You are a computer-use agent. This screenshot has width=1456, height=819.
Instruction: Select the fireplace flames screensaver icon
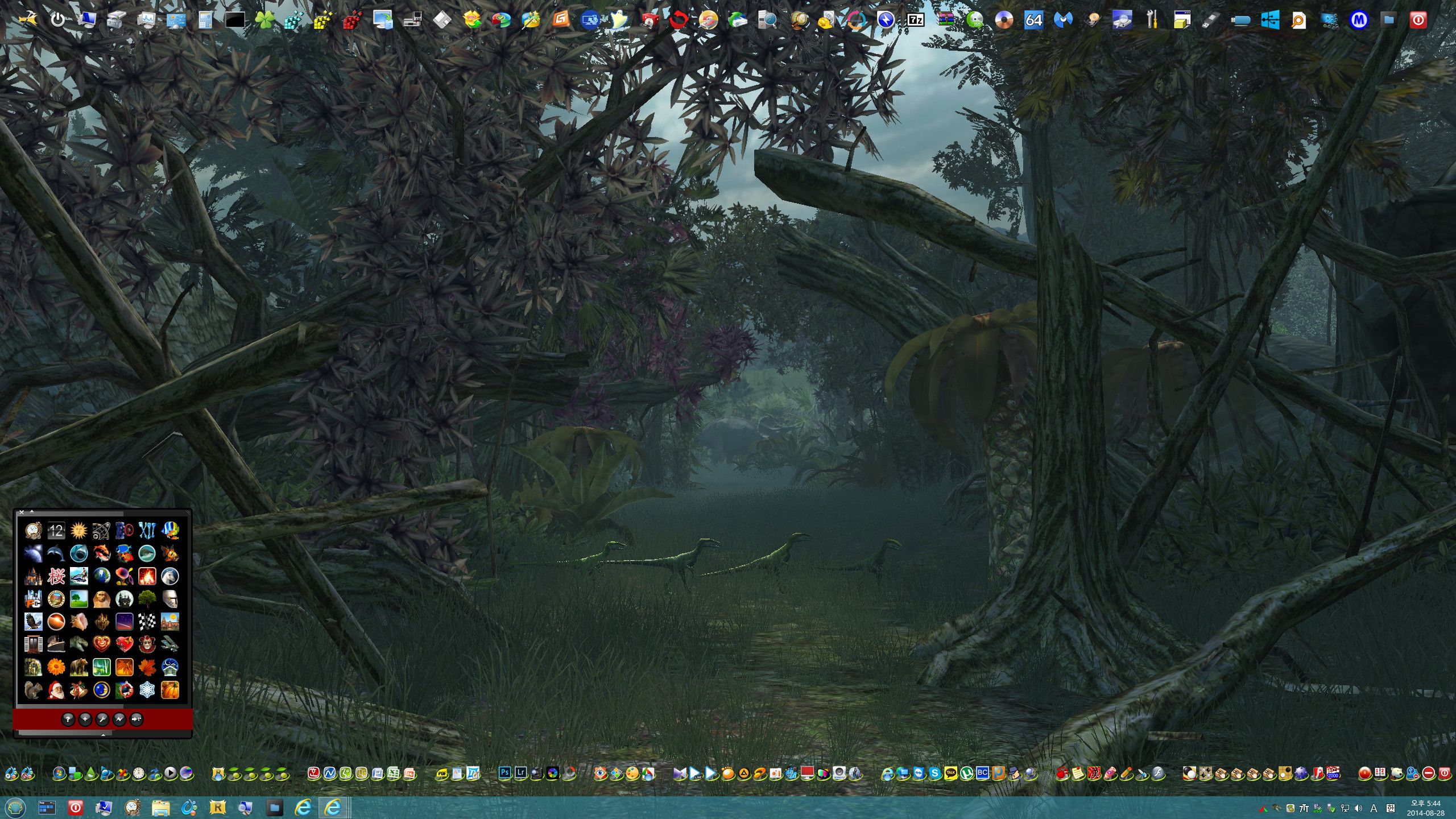[x=147, y=576]
